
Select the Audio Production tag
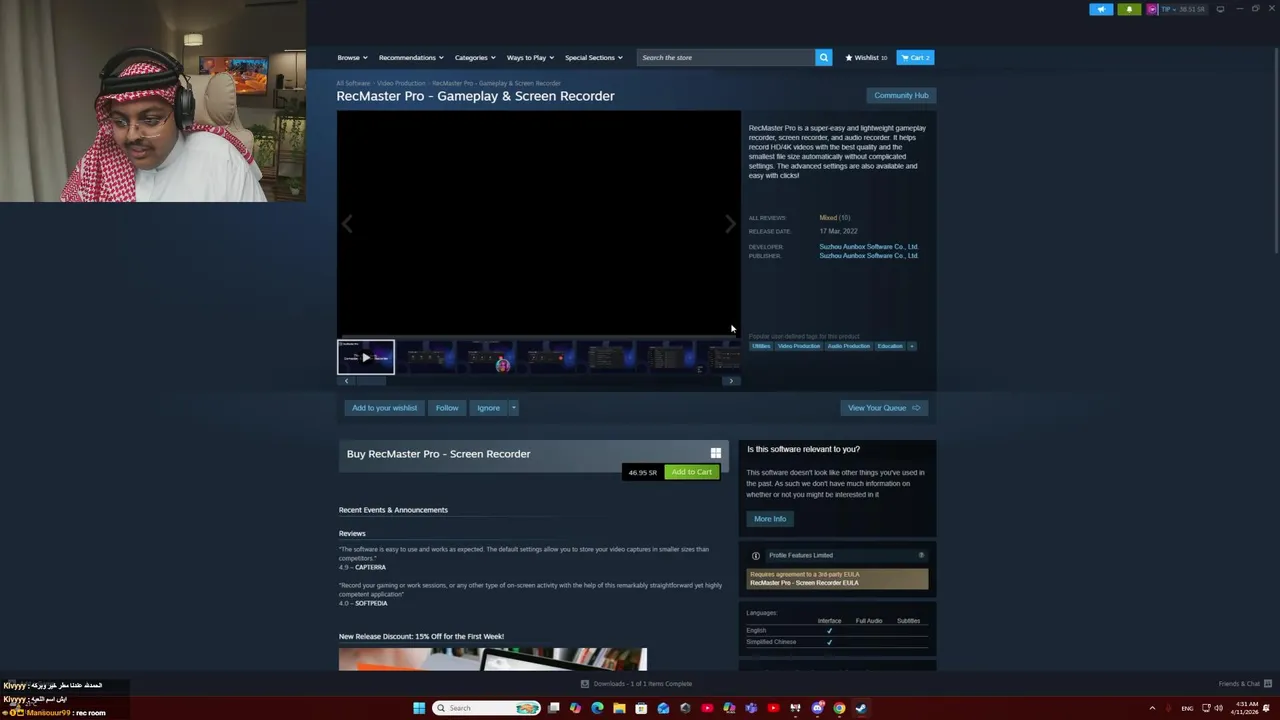(x=848, y=346)
